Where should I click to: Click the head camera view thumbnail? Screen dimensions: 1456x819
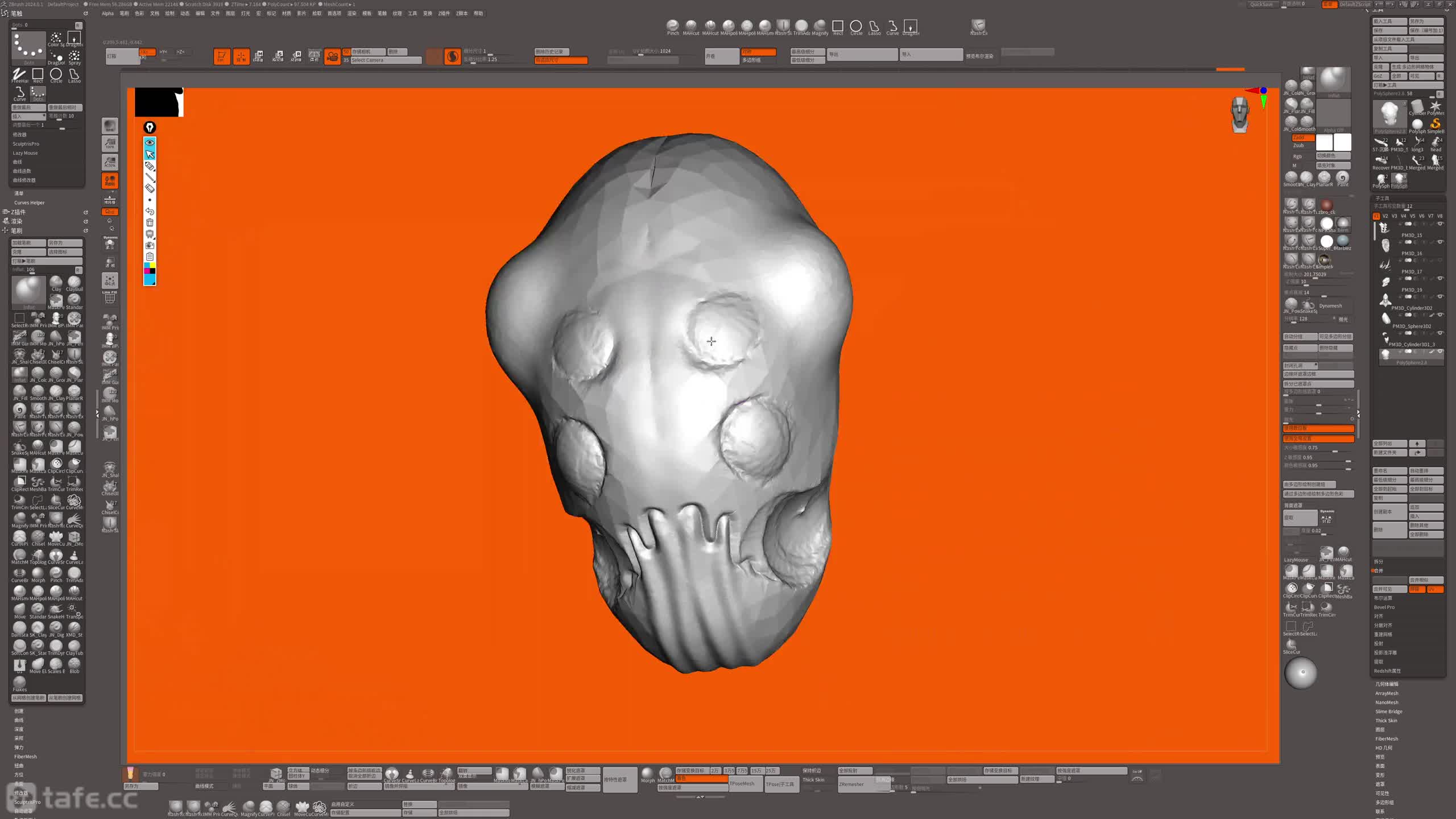(x=1240, y=115)
